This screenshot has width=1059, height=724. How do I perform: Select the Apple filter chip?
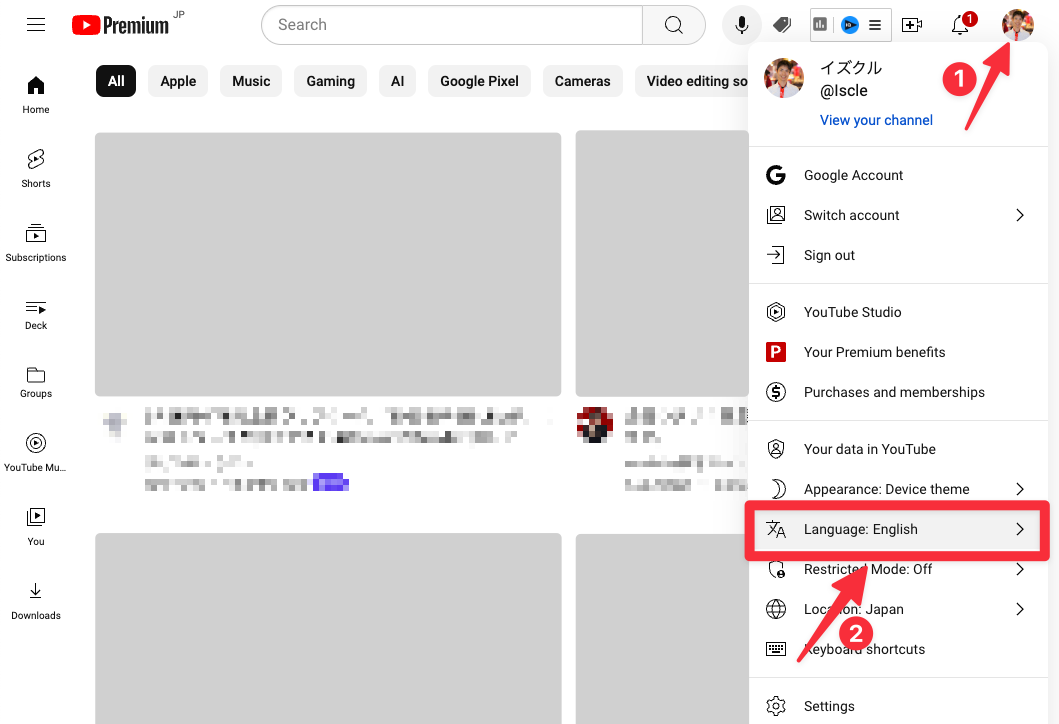tap(178, 81)
